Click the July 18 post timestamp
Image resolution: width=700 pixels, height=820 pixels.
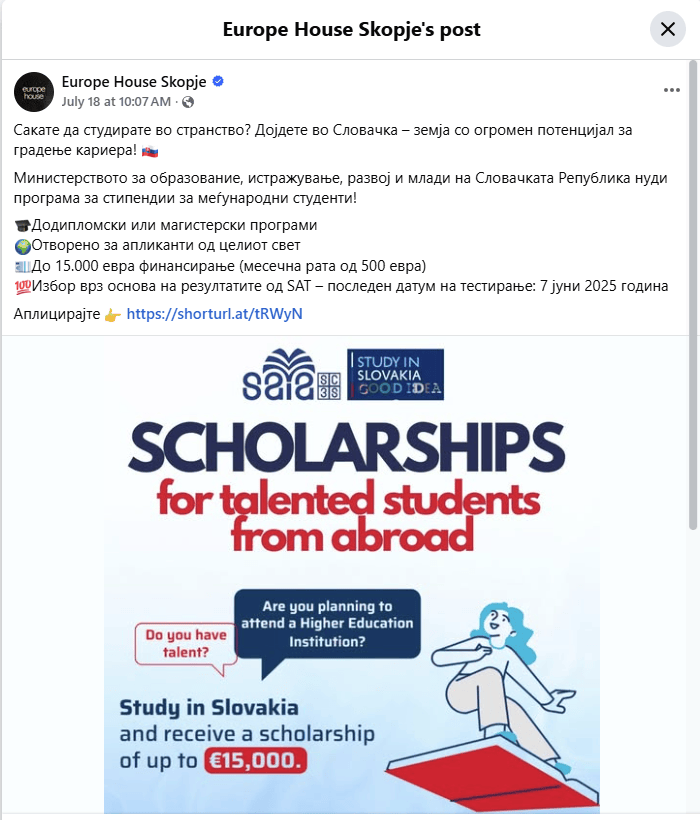(116, 102)
